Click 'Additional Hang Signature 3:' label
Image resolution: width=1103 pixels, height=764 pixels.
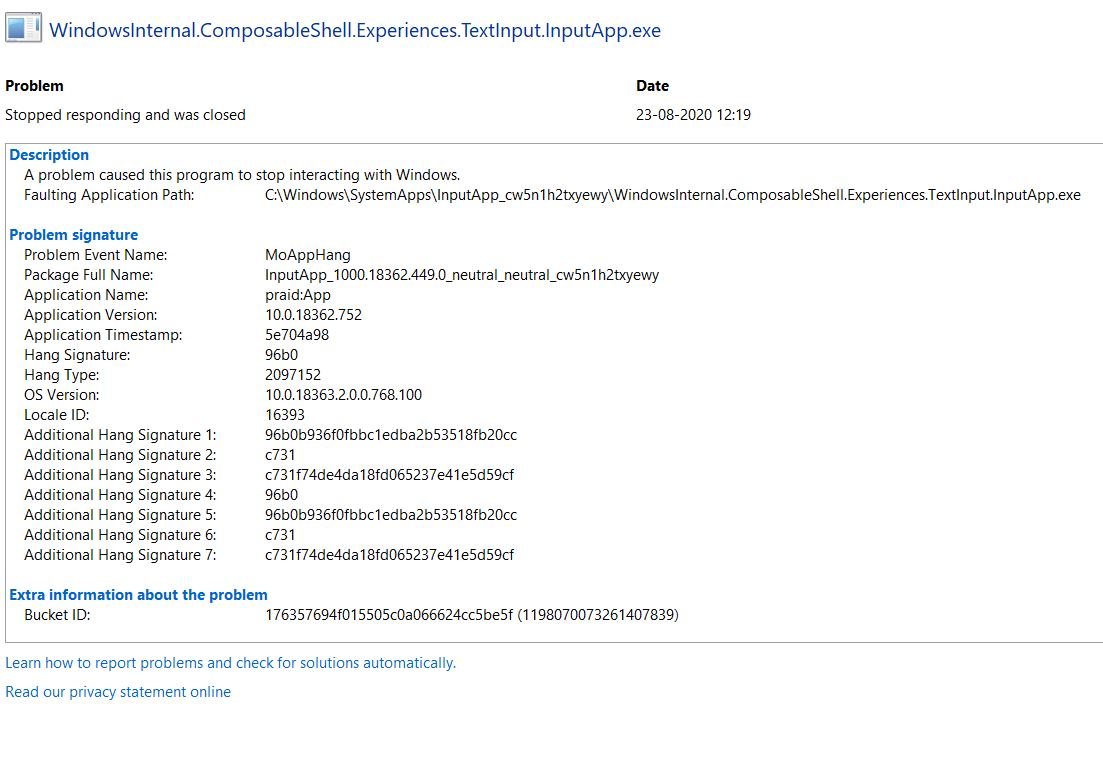(120, 475)
